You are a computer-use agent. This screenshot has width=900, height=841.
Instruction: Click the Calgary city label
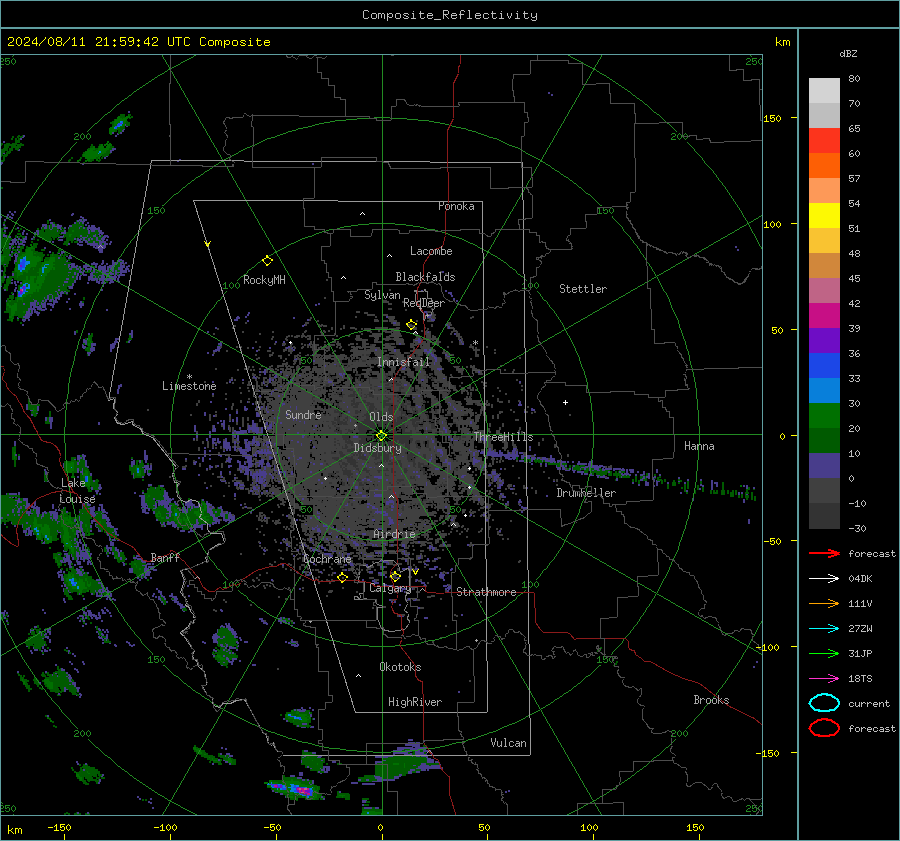click(390, 588)
